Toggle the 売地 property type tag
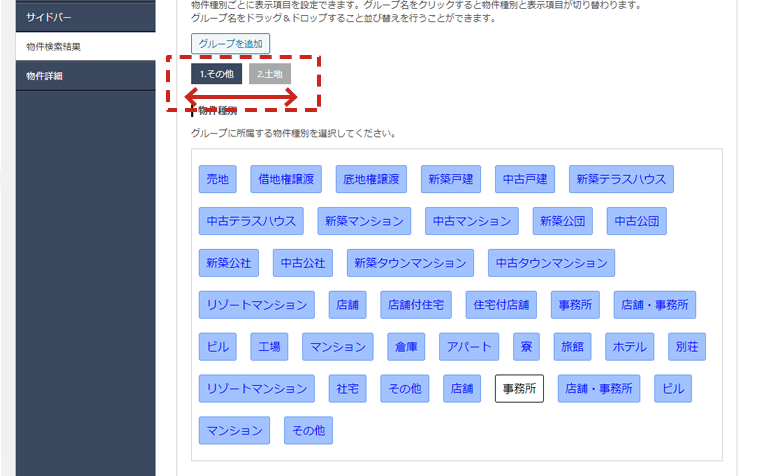The width and height of the screenshot is (758, 476). pos(217,179)
